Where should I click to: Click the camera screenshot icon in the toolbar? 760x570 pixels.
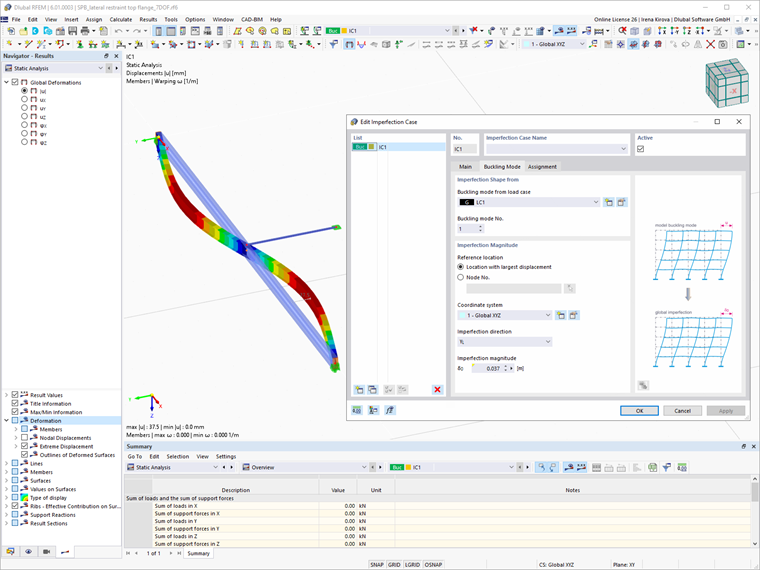[723, 44]
